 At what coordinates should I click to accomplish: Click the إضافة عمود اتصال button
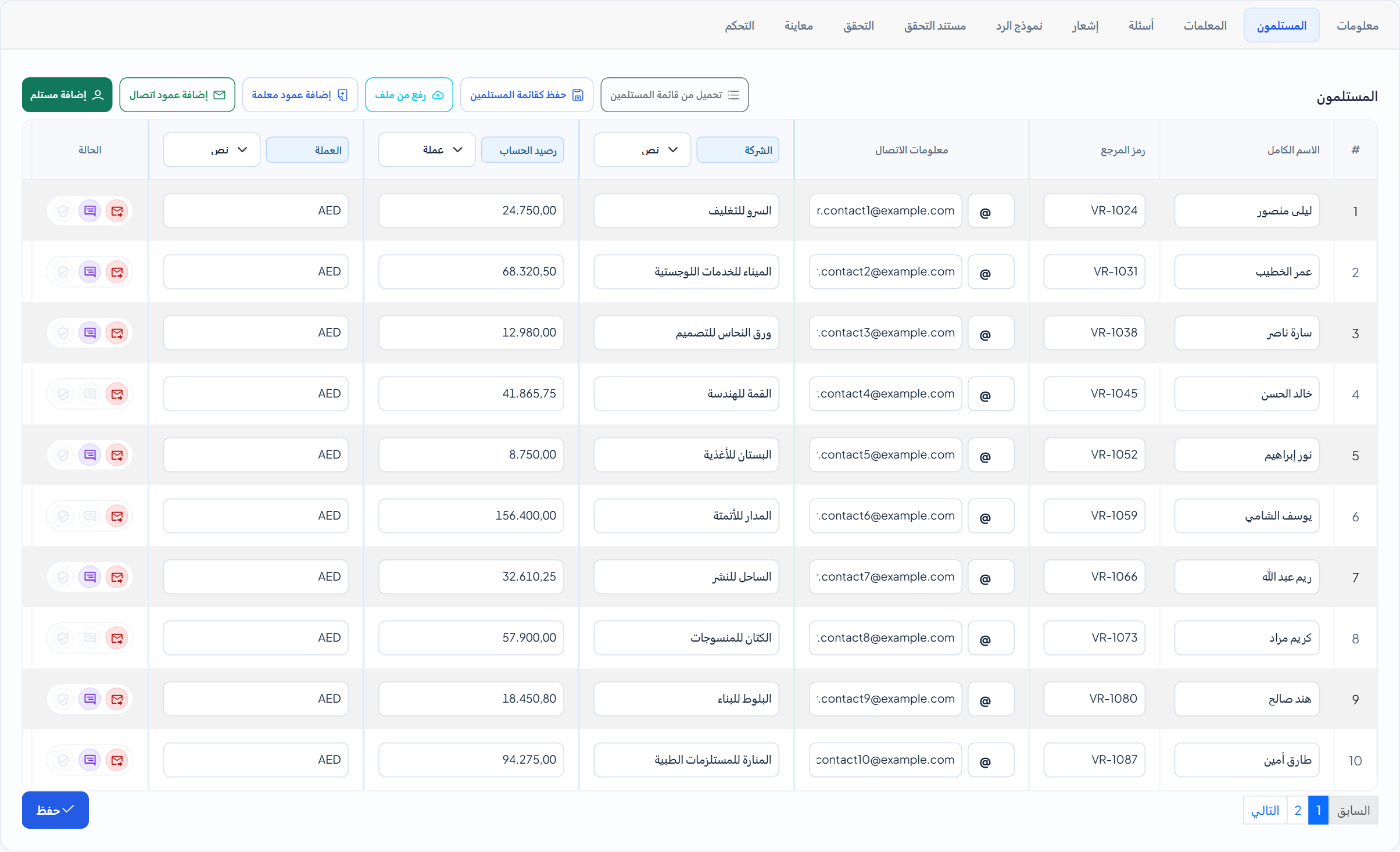click(177, 95)
